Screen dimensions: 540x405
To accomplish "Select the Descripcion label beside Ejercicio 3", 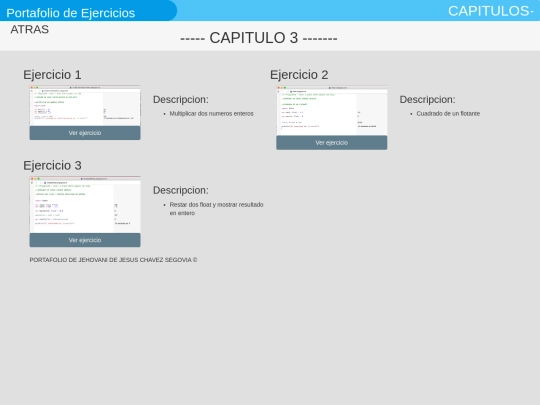I will 181,190.
